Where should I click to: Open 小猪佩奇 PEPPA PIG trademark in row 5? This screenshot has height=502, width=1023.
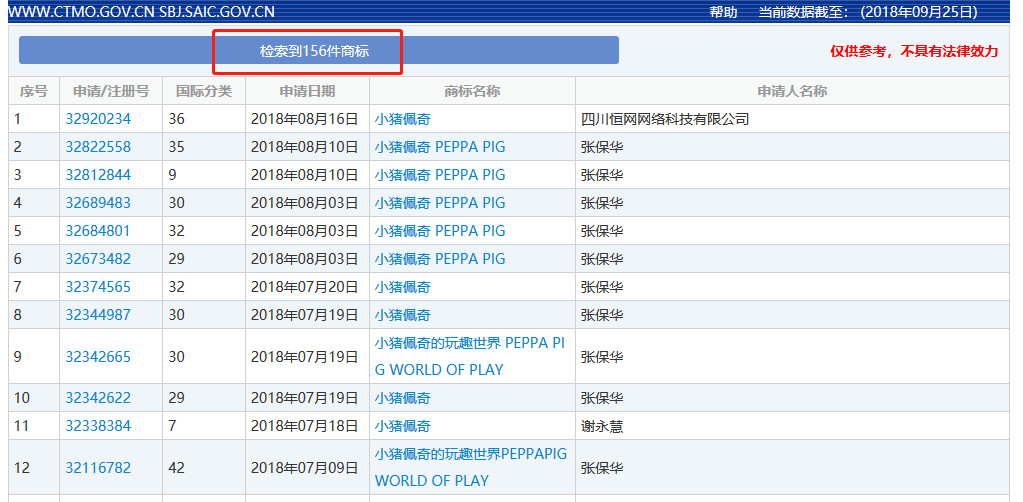coord(440,231)
